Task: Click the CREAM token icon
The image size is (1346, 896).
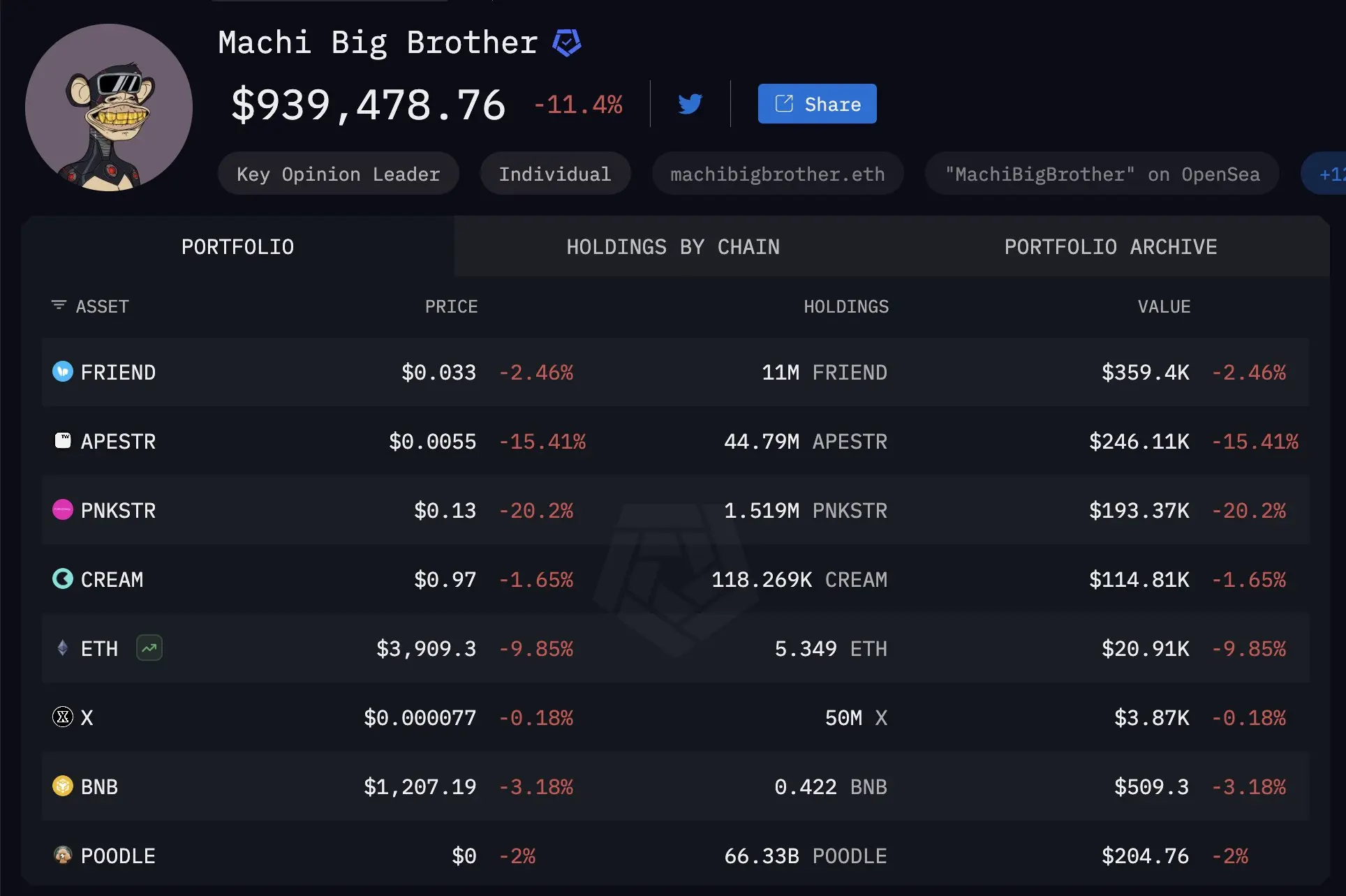Action: click(x=63, y=578)
